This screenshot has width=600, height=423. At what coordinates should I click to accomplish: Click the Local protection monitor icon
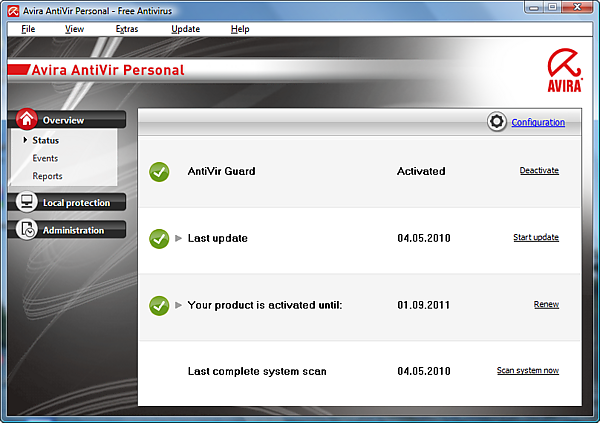tap(27, 203)
